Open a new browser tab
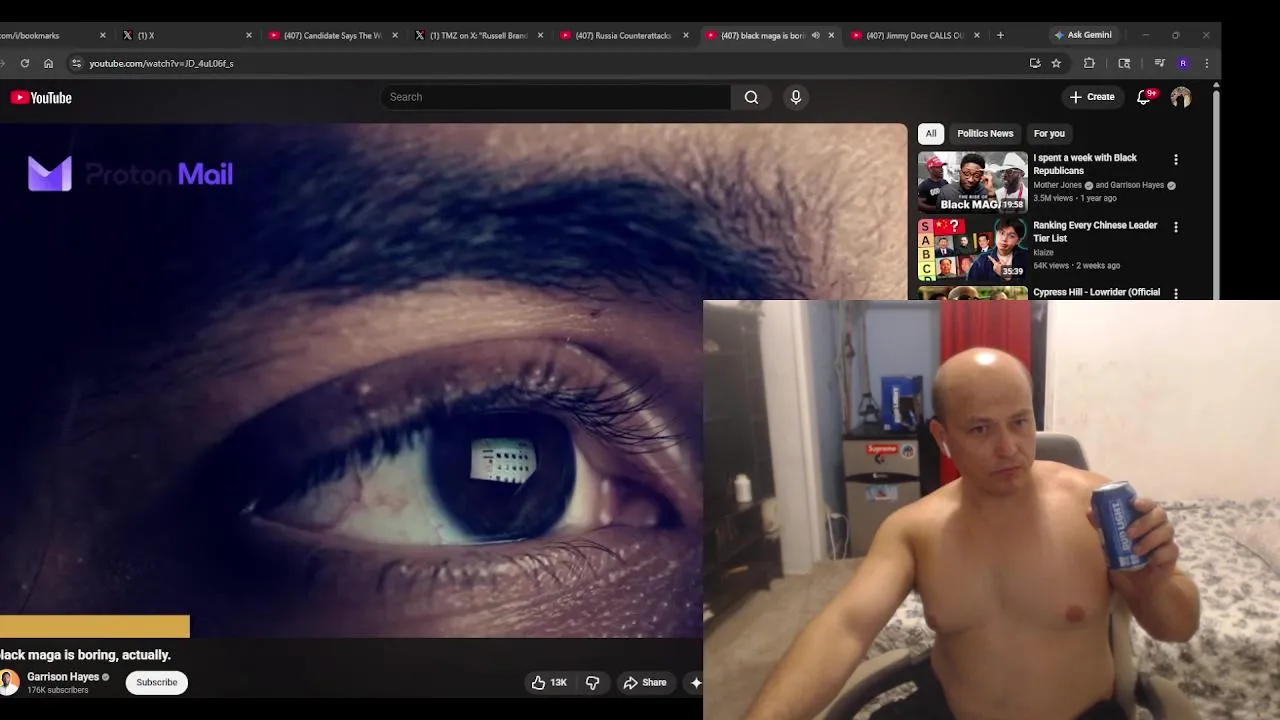The width and height of the screenshot is (1280, 720). (1000, 35)
